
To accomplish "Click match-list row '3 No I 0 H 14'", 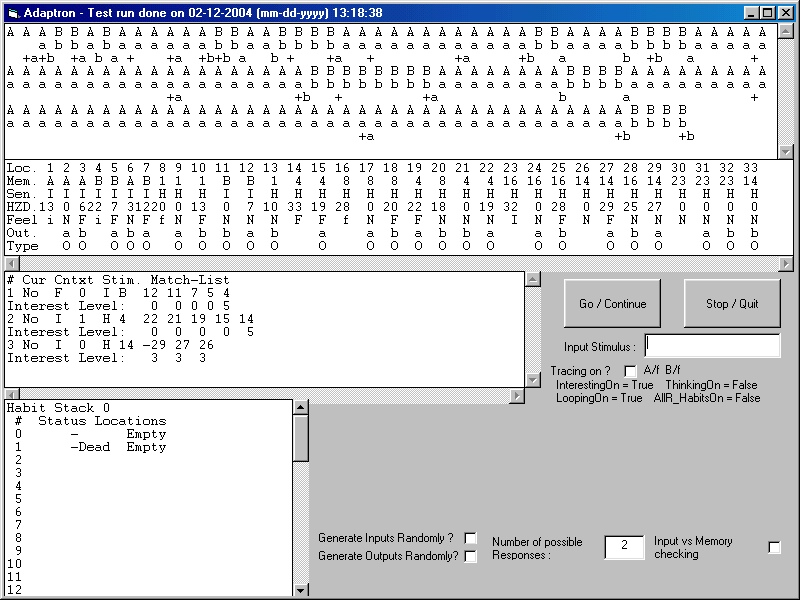I will click(110, 345).
